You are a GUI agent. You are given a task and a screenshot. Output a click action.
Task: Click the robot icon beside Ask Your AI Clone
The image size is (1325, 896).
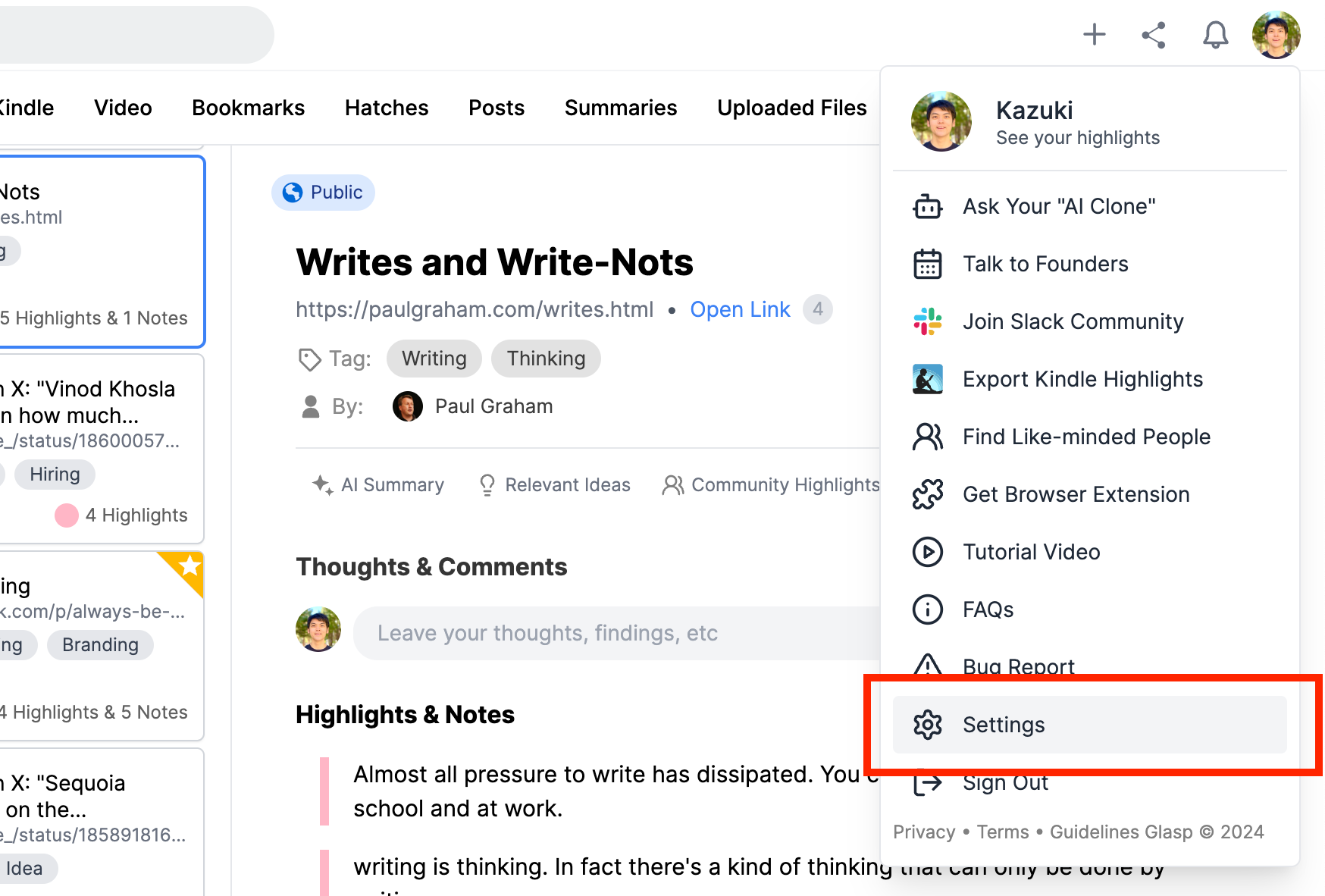928,206
